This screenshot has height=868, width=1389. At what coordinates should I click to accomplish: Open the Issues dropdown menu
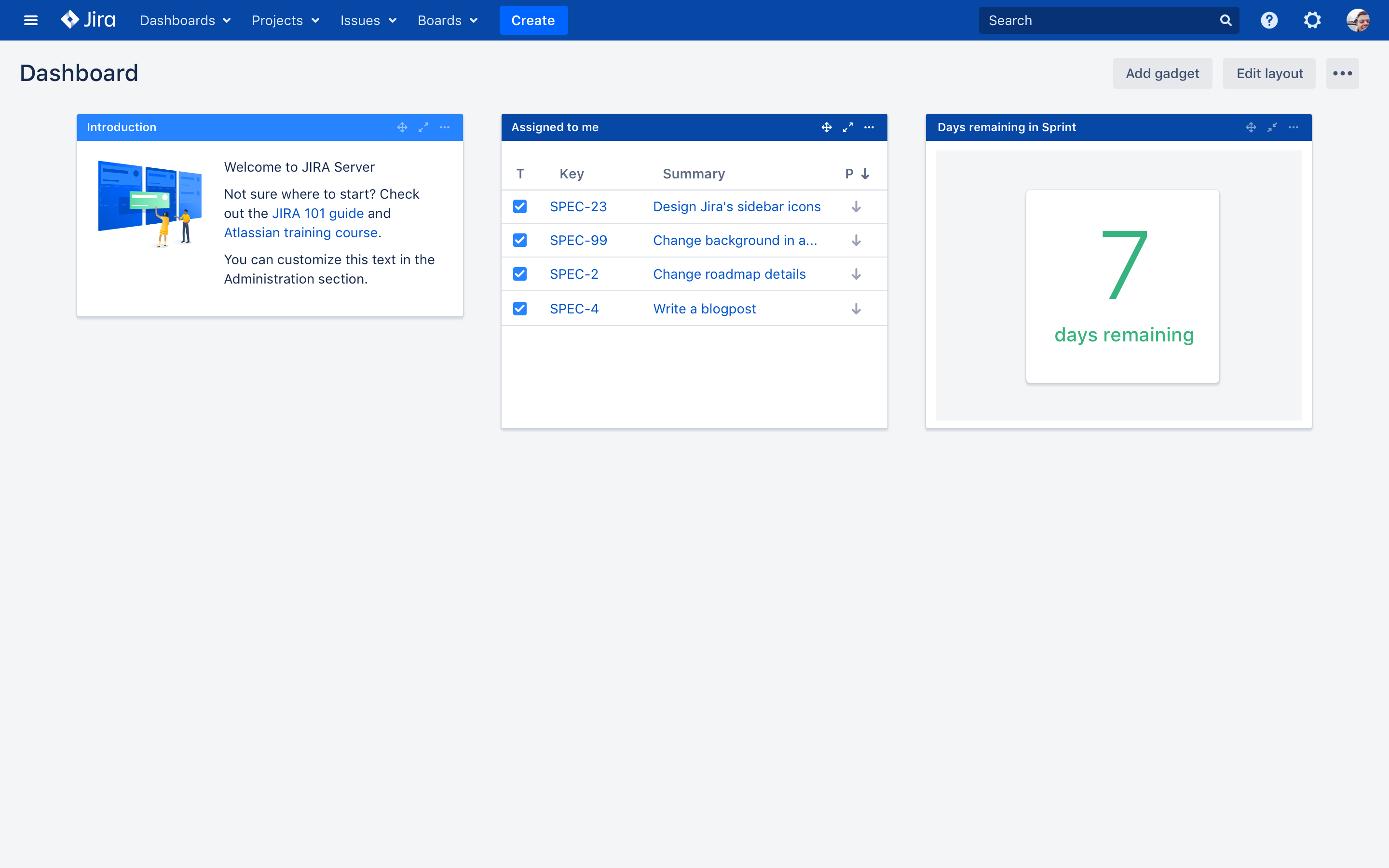[x=368, y=20]
